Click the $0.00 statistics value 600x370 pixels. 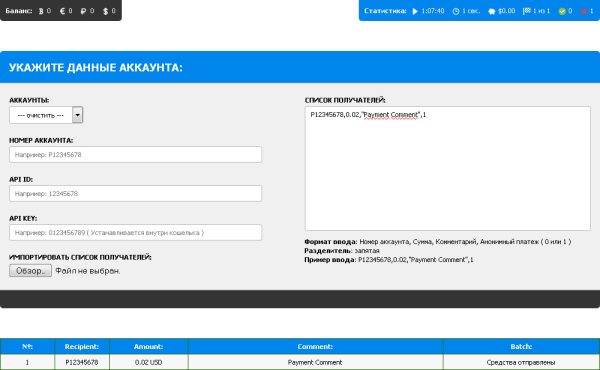click(x=507, y=11)
